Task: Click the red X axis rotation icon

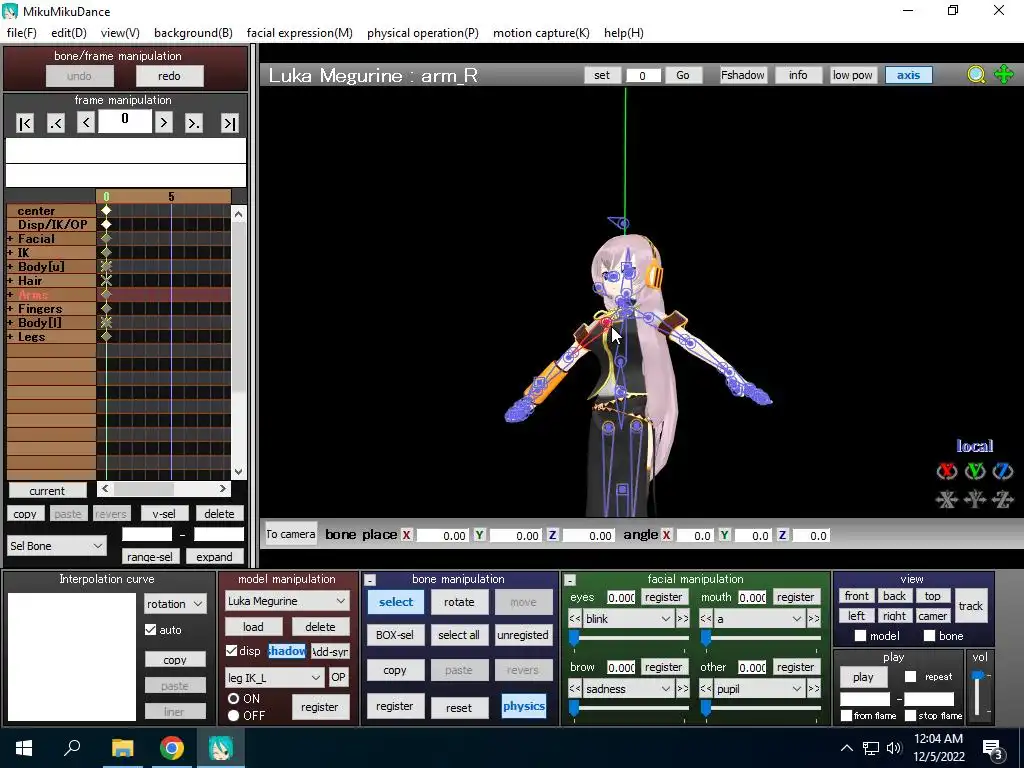Action: click(x=947, y=471)
